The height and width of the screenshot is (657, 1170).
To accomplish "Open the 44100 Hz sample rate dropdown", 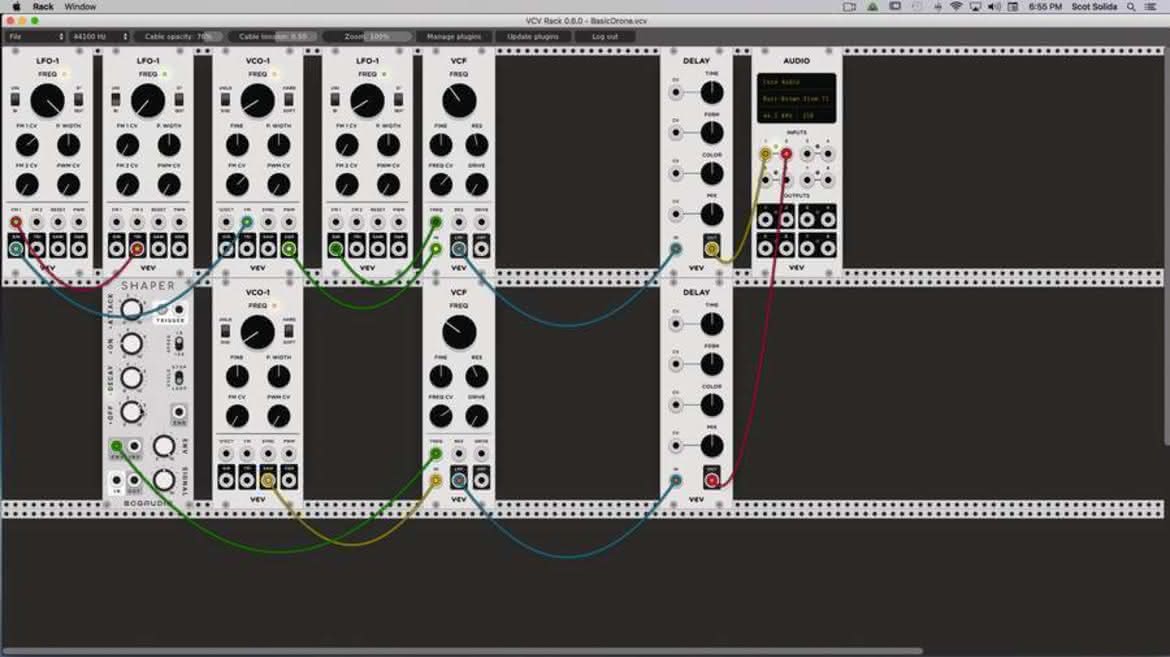I will (99, 37).
